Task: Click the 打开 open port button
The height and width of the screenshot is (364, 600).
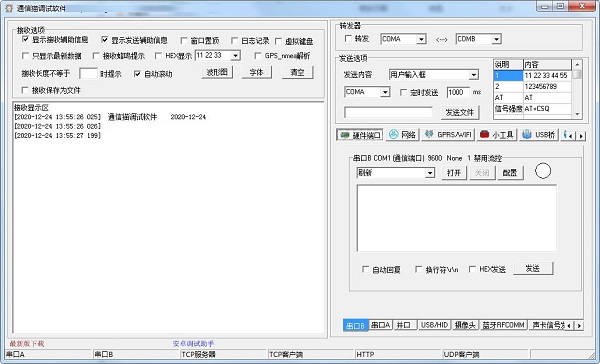Action: pos(454,173)
